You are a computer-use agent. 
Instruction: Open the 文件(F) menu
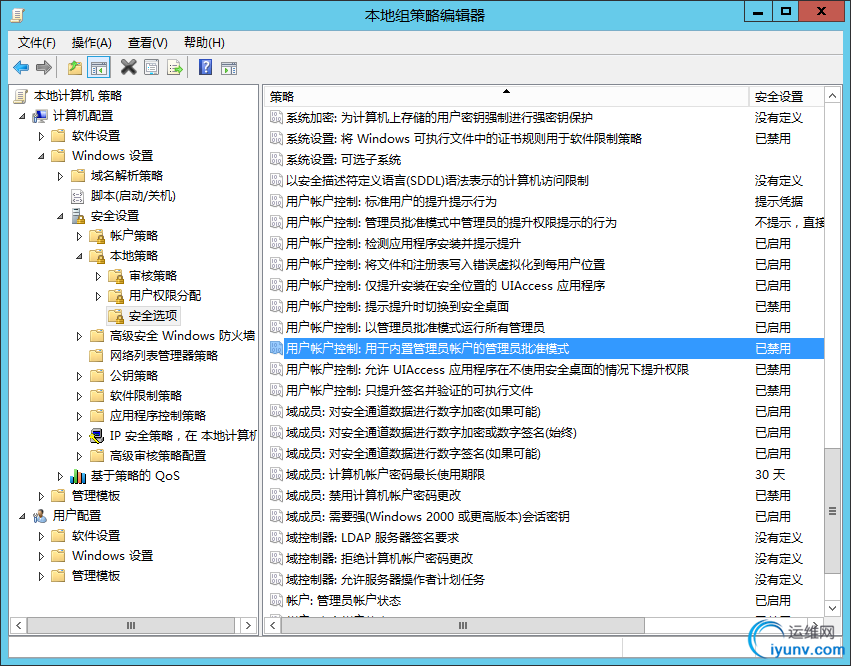[36, 42]
